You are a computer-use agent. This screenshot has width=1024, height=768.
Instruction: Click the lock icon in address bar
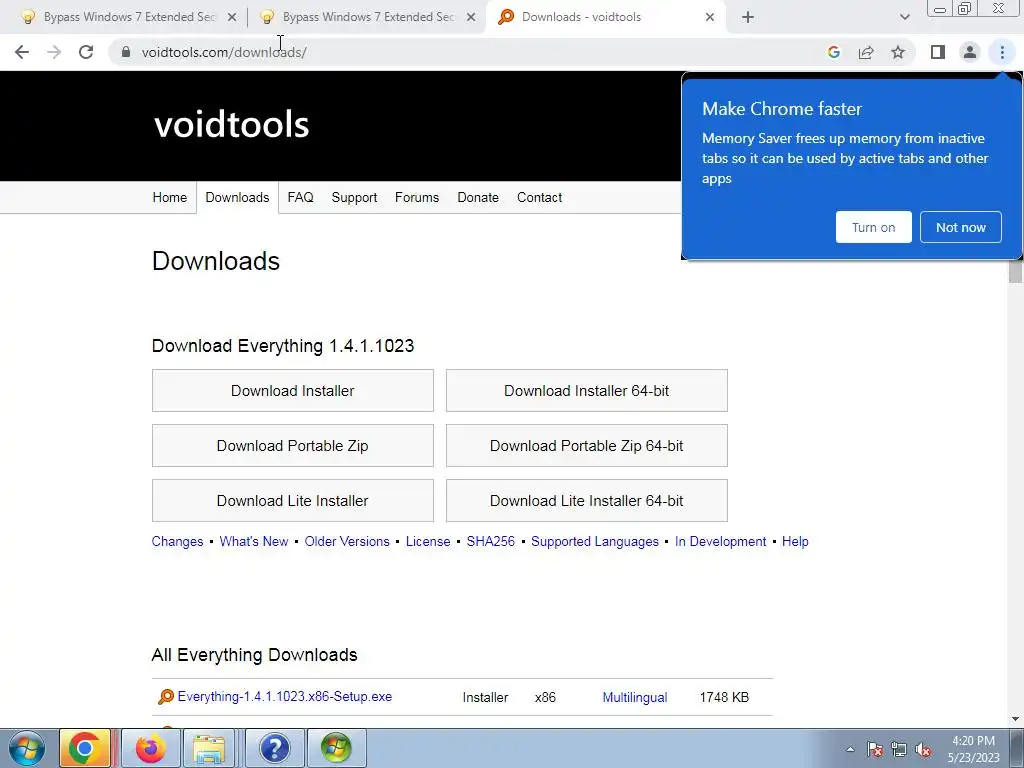tap(125, 52)
